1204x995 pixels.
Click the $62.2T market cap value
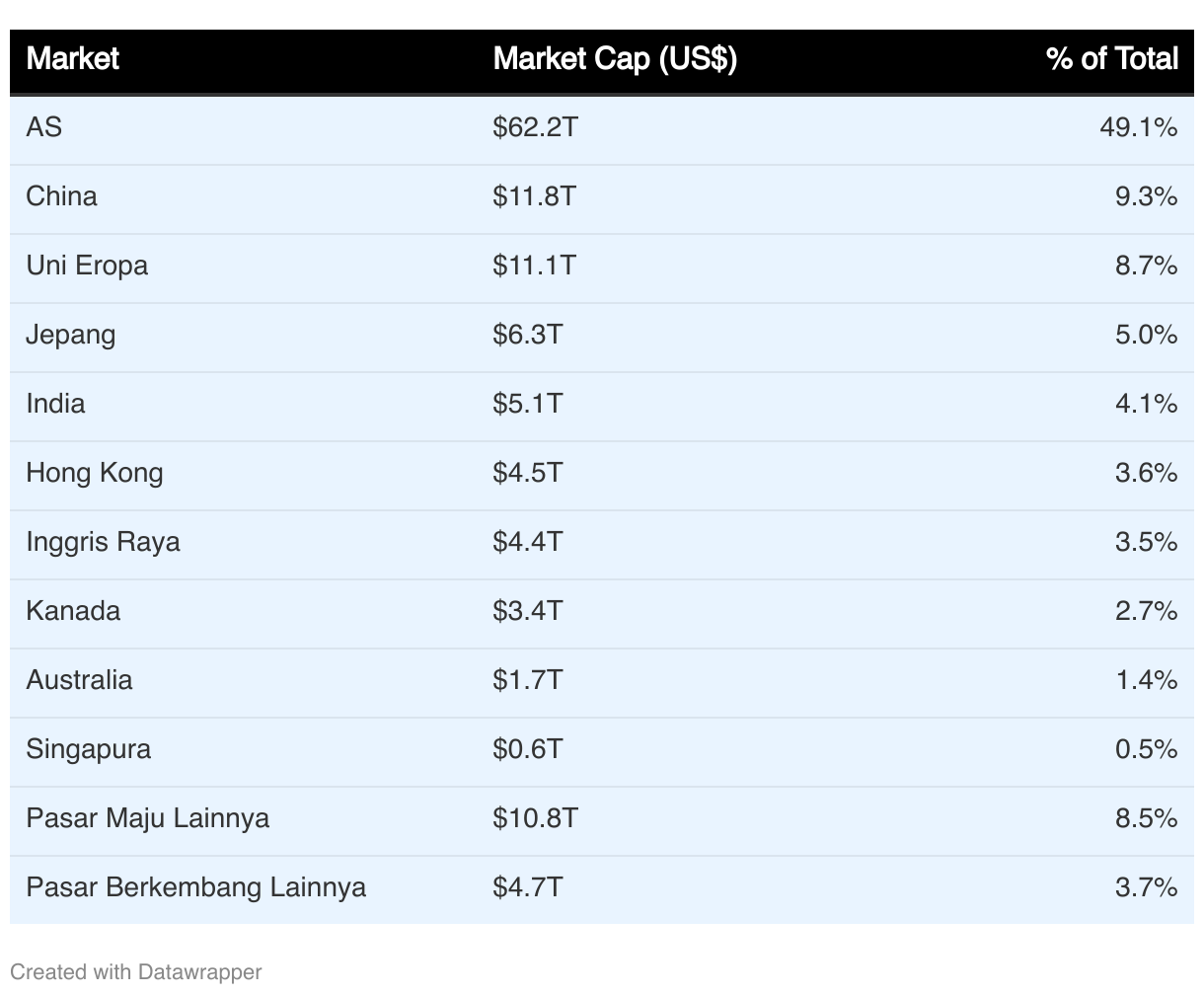tap(535, 127)
